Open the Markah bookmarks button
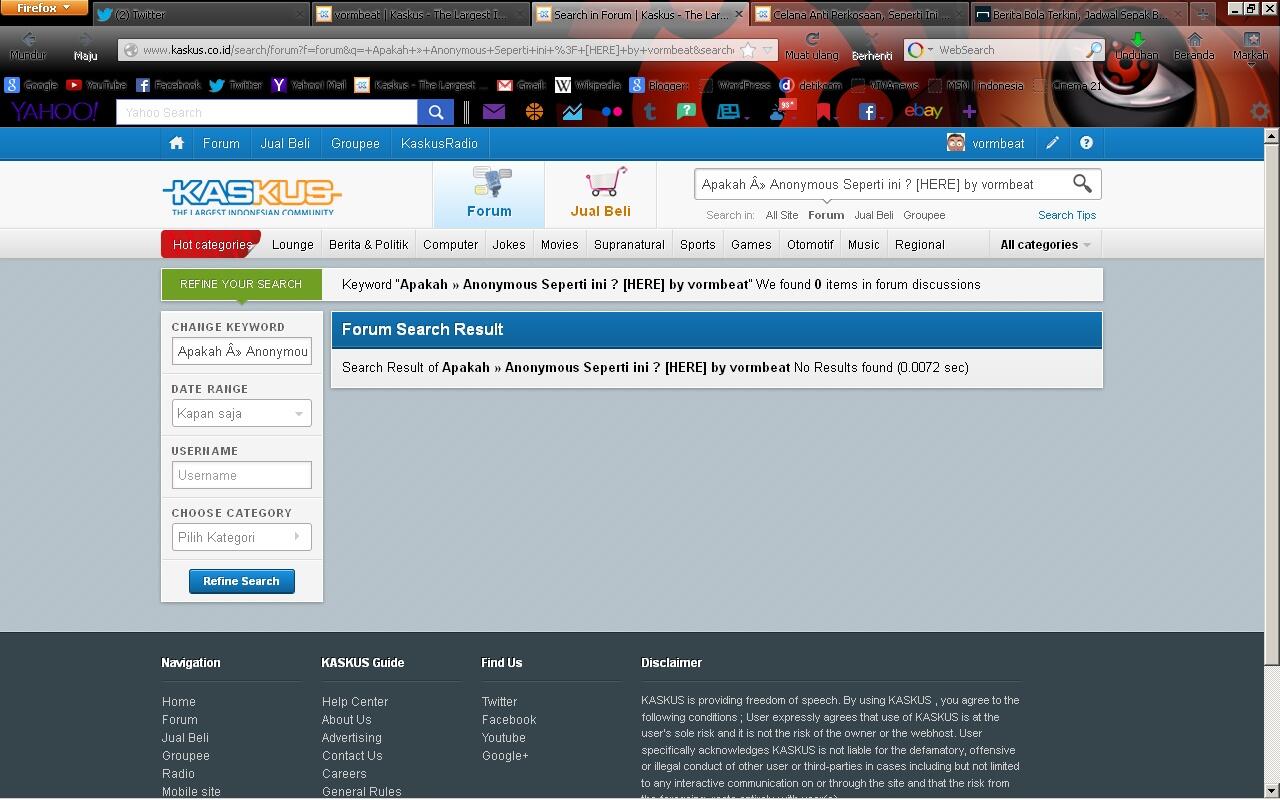The image size is (1280, 800). [x=1250, y=46]
